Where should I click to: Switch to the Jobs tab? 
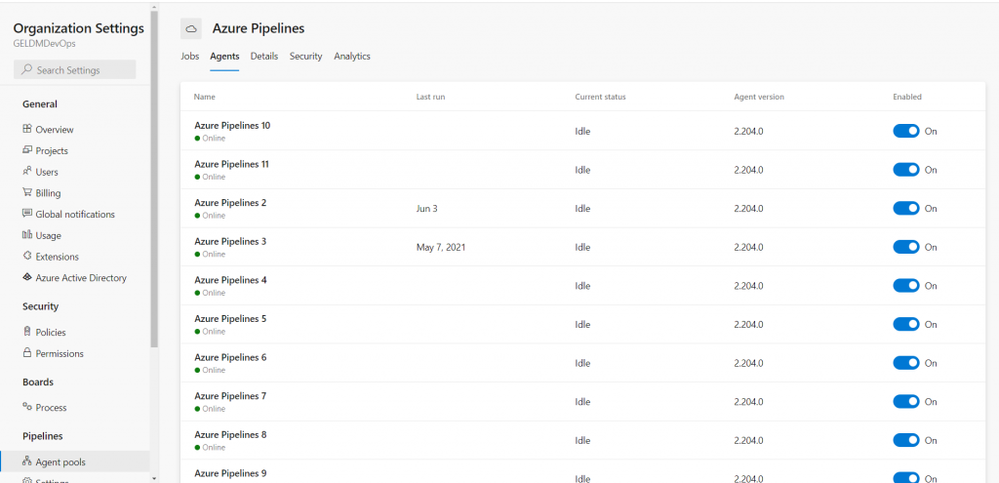pyautogui.click(x=190, y=56)
